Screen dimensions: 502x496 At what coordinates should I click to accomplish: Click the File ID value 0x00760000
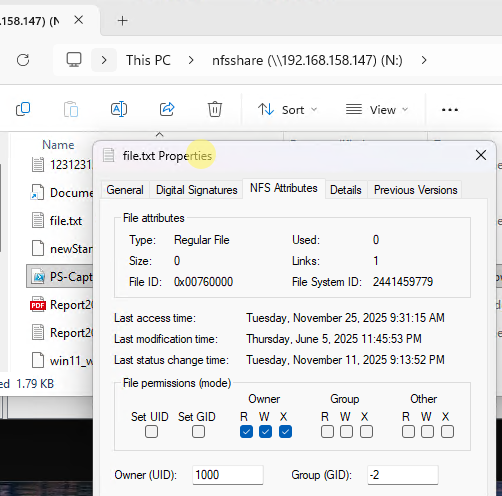pyautogui.click(x=203, y=282)
